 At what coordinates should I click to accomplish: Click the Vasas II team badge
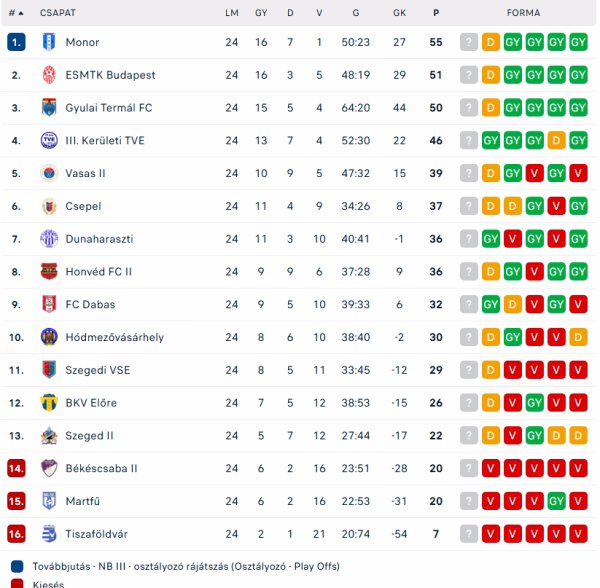(x=49, y=173)
